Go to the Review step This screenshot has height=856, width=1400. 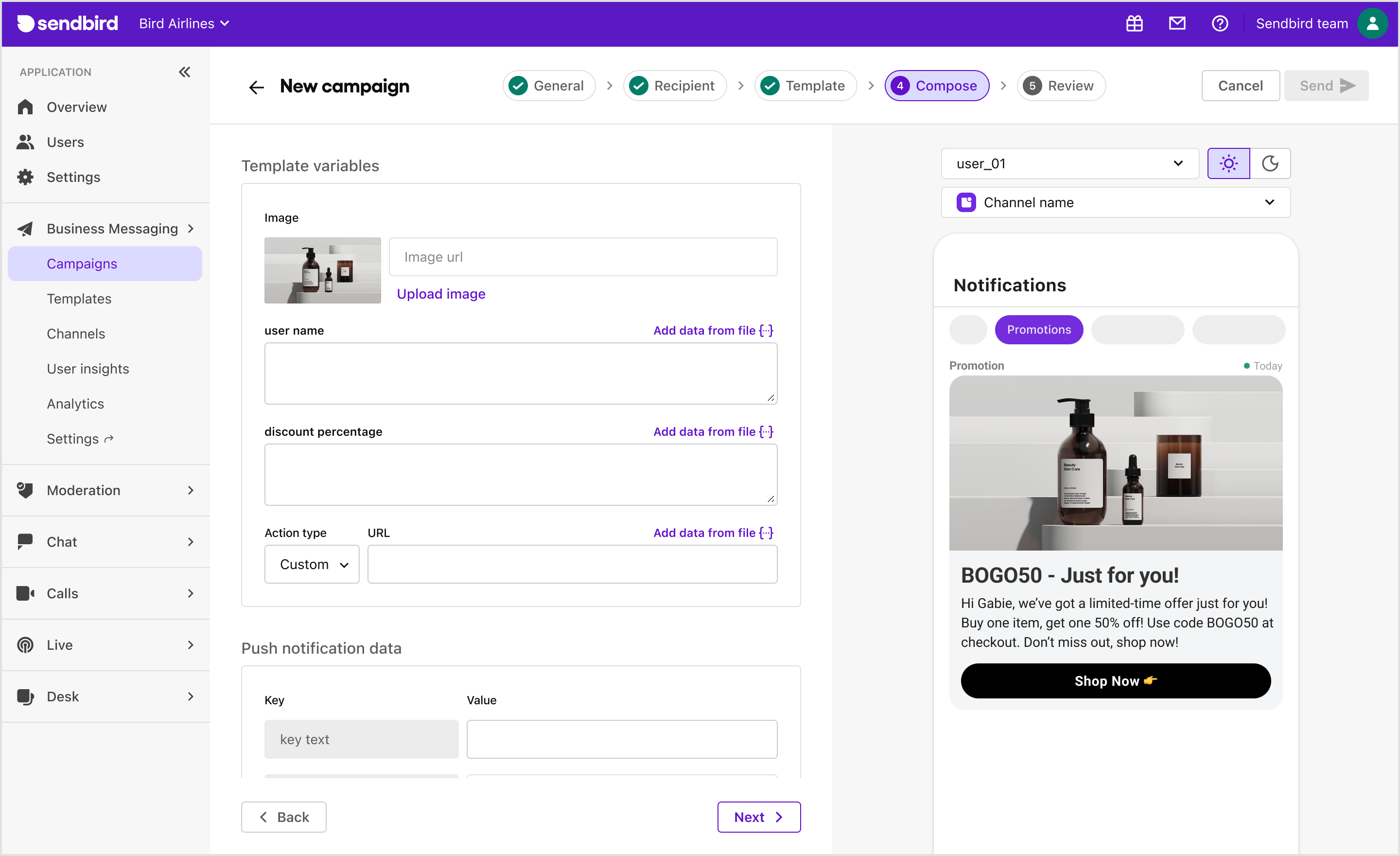[x=1061, y=86]
